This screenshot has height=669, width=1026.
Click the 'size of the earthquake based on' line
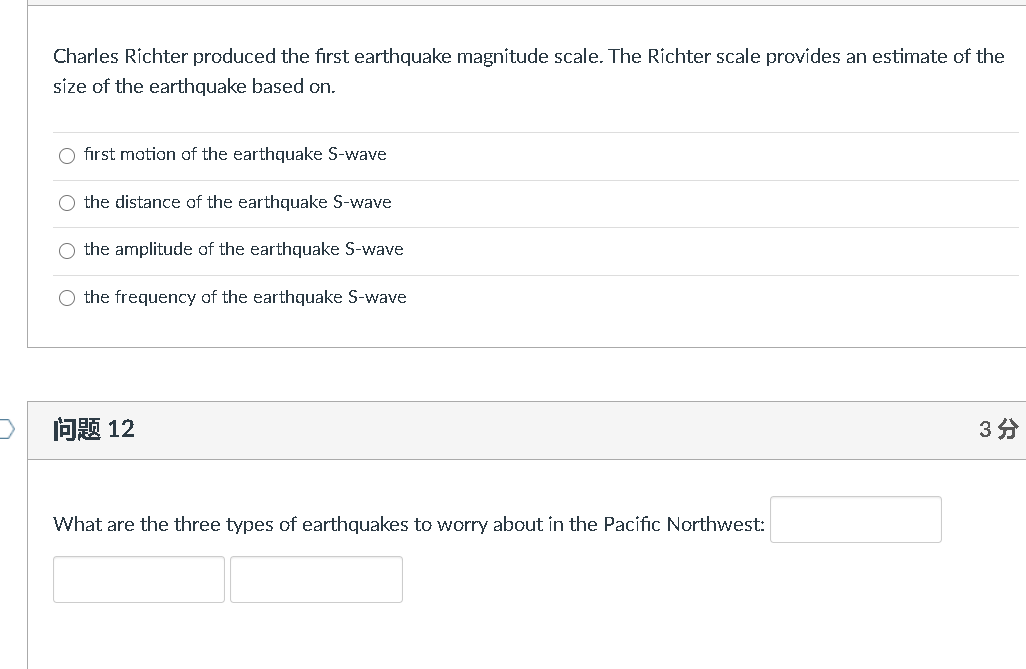pos(194,86)
